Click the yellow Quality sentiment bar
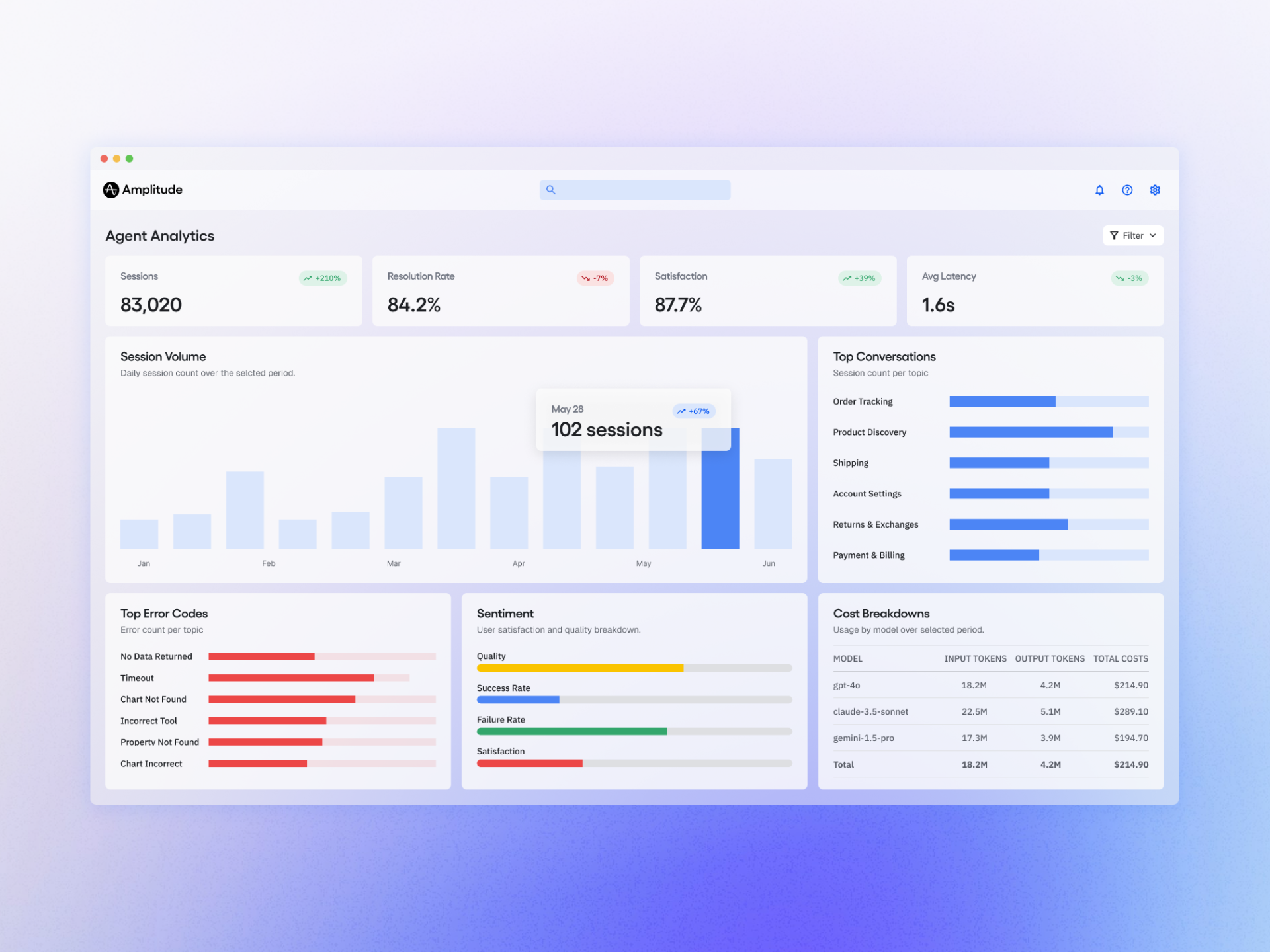1270x952 pixels. point(580,668)
